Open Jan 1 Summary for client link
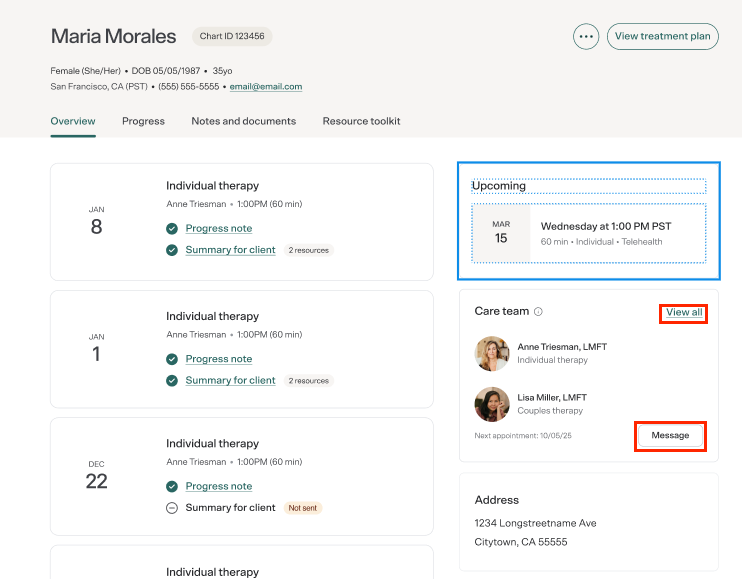This screenshot has width=742, height=579. (x=230, y=380)
